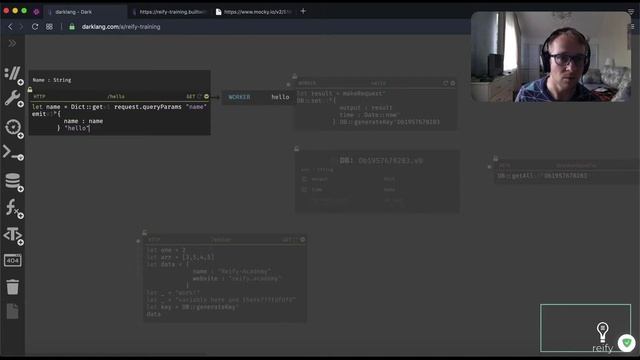Add a new function

click(x=20, y=216)
